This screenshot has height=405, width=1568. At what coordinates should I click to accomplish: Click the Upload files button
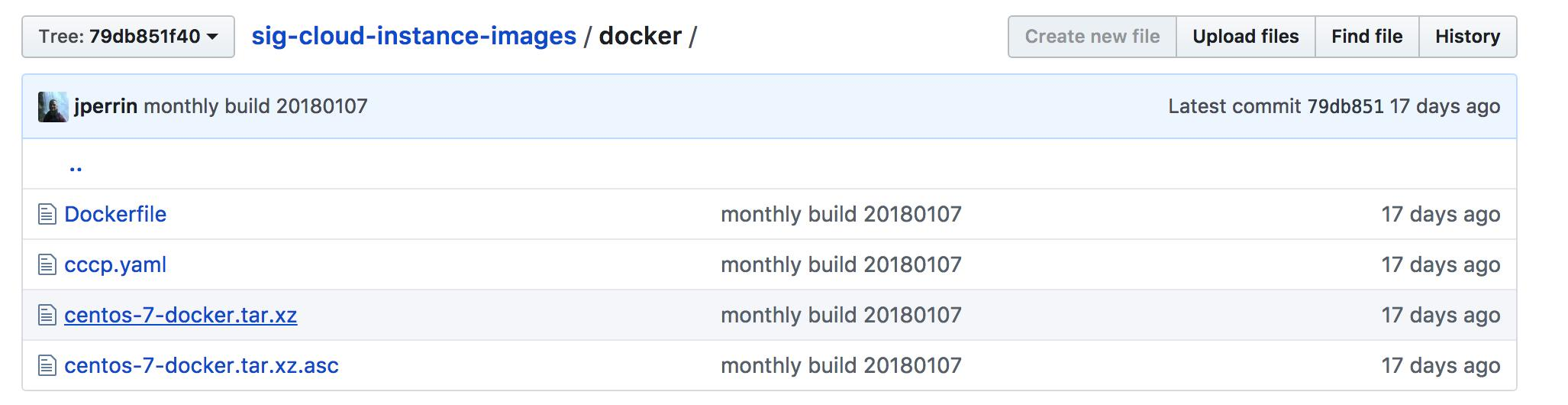[x=1245, y=37]
